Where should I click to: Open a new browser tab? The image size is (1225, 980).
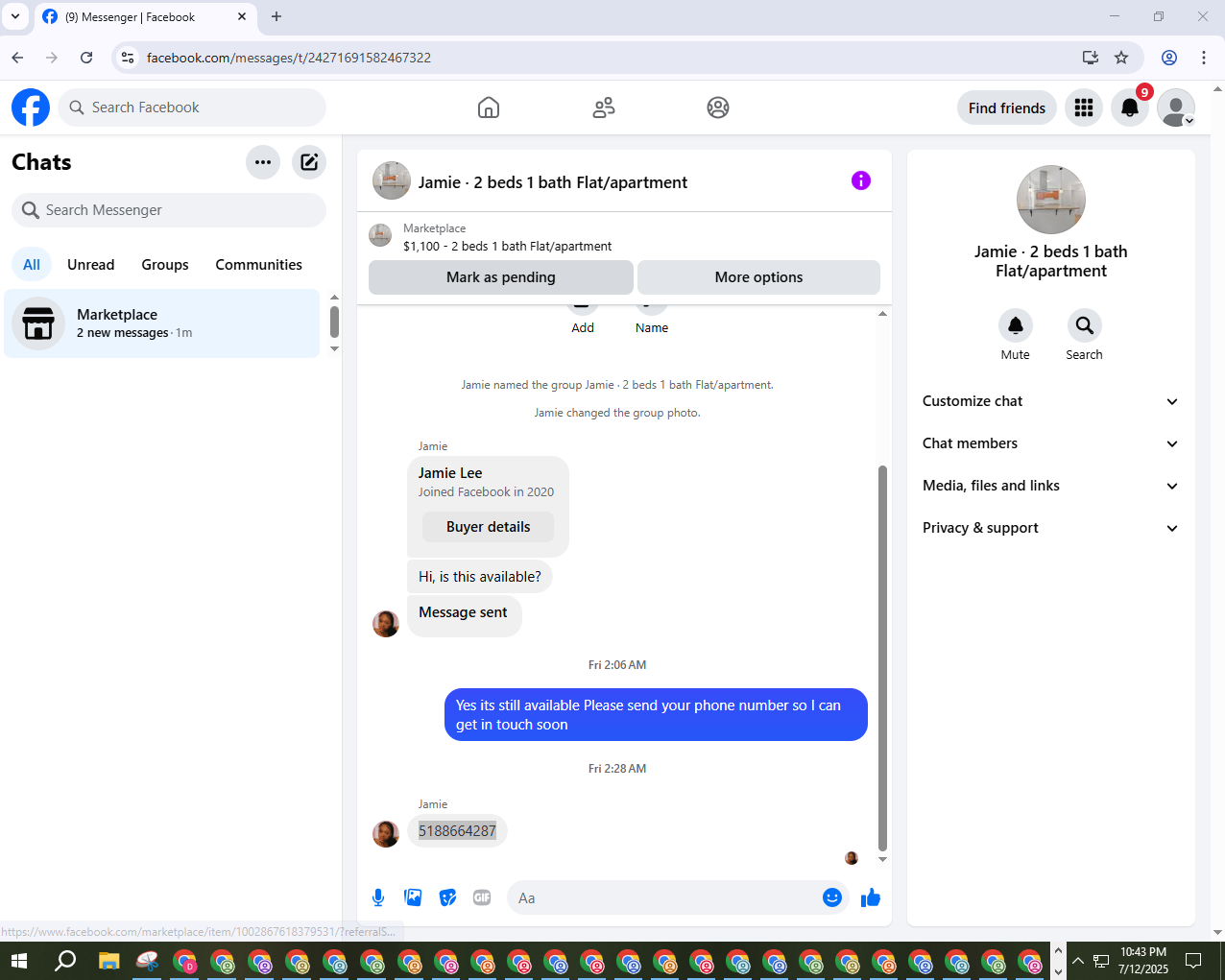(x=276, y=16)
